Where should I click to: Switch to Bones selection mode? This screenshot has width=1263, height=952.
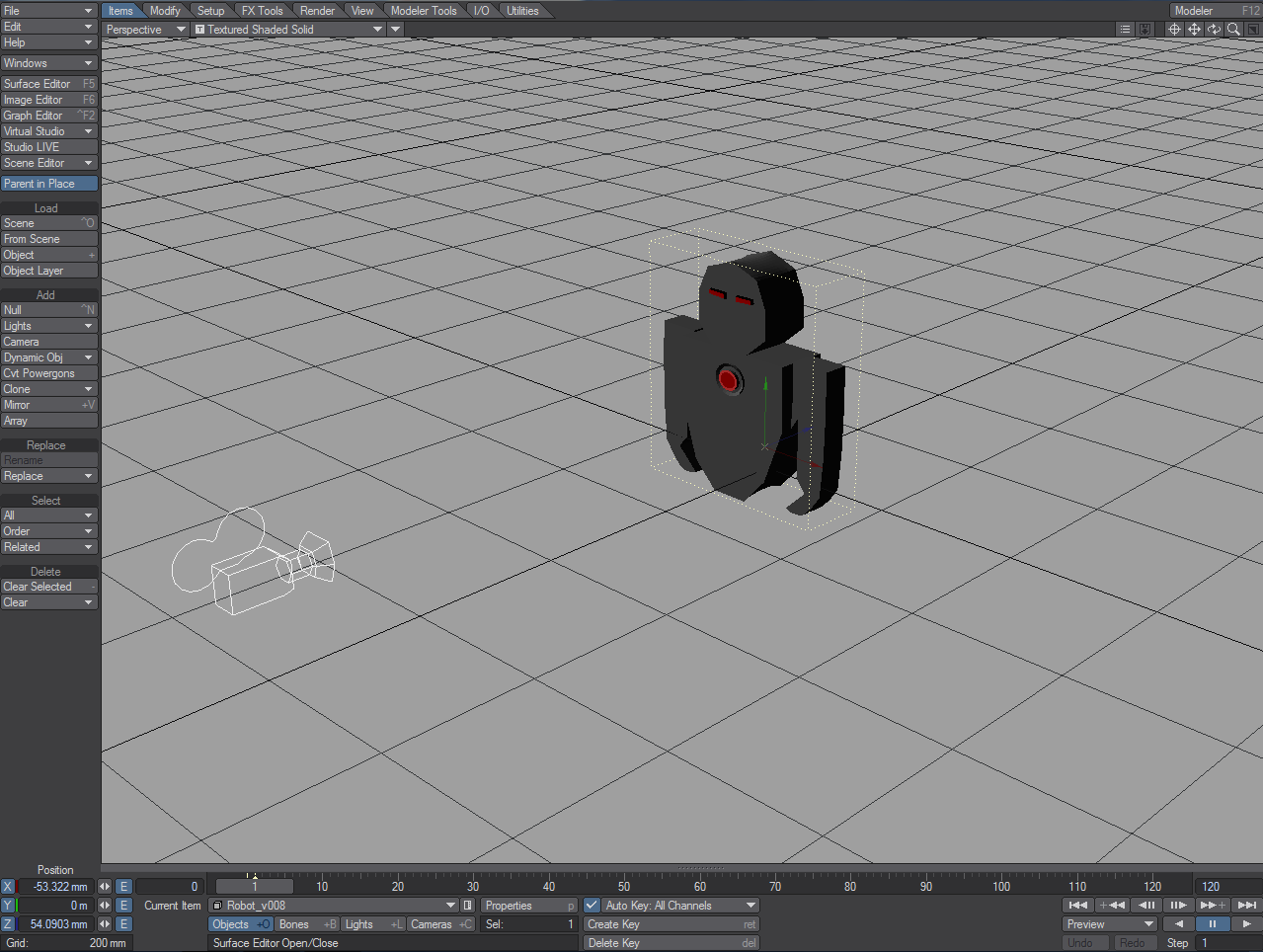point(307,924)
